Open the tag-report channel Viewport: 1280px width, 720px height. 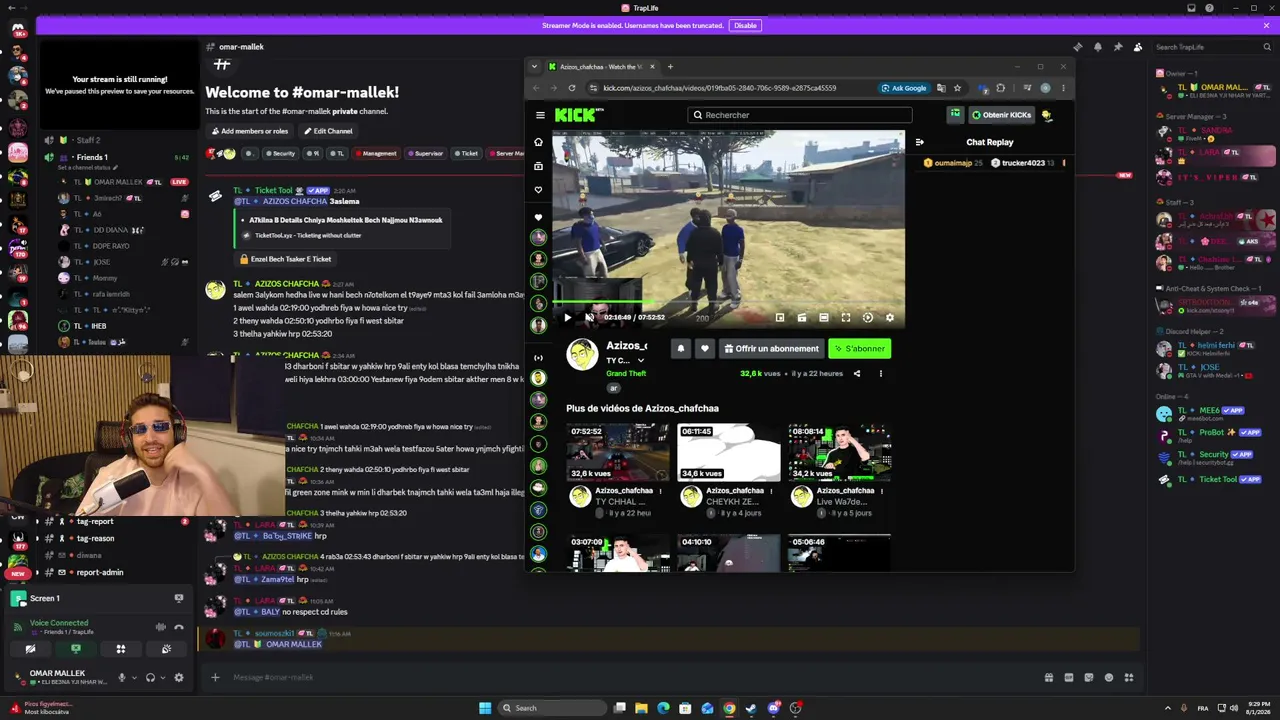coord(95,521)
